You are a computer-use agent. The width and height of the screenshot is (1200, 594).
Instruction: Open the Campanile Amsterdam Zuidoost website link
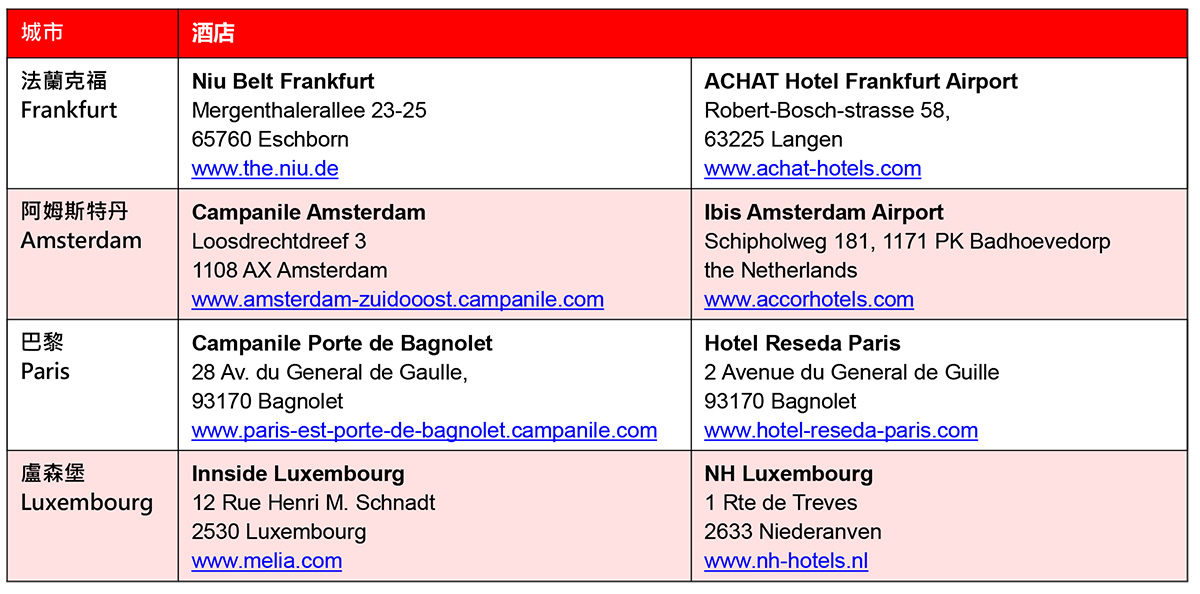(x=397, y=300)
